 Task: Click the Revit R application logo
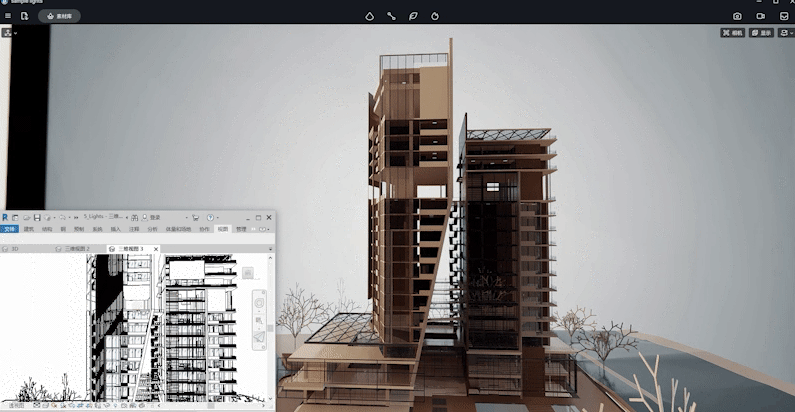tap(5, 218)
